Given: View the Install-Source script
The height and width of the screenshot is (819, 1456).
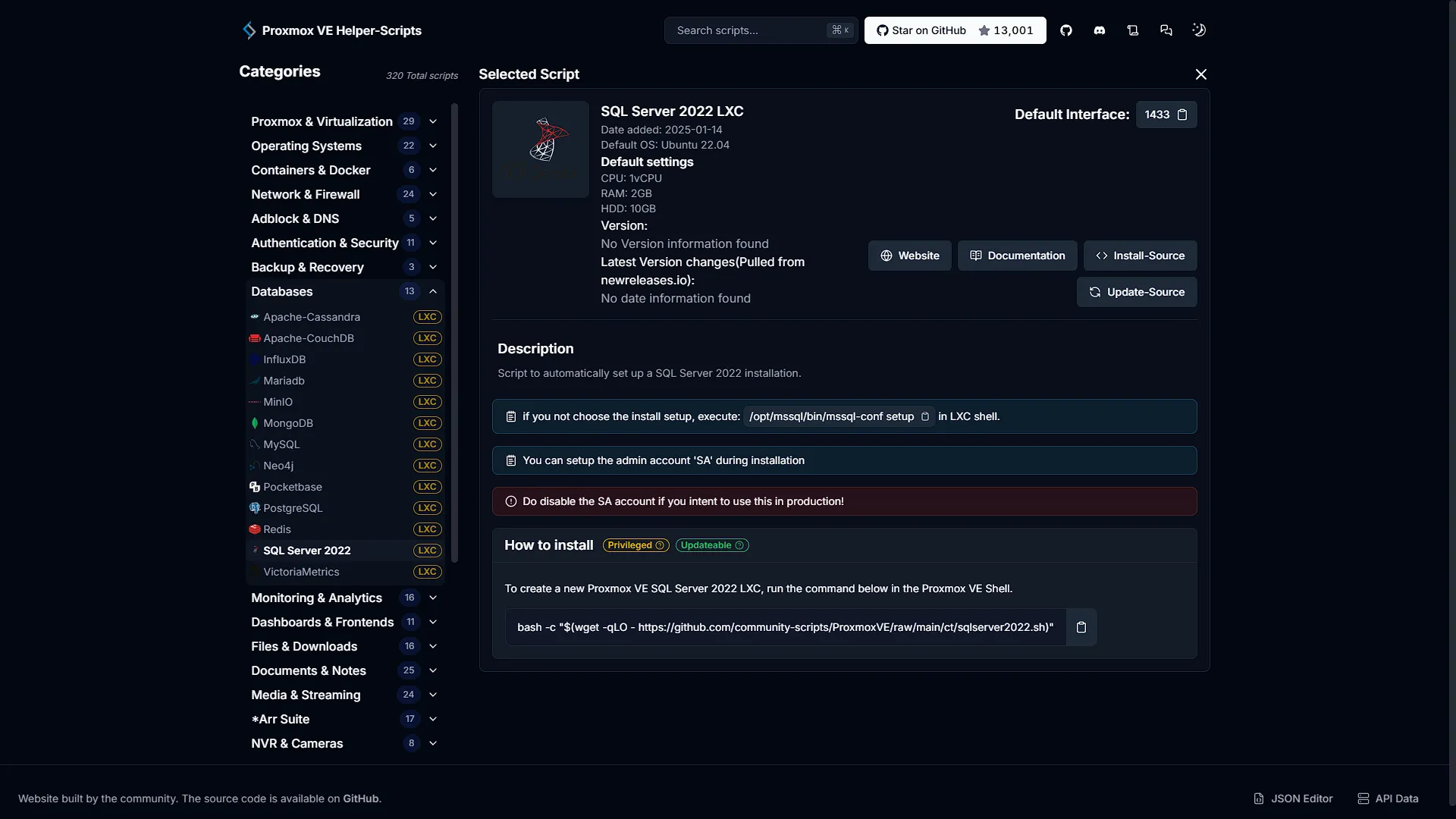Looking at the screenshot, I should point(1141,256).
